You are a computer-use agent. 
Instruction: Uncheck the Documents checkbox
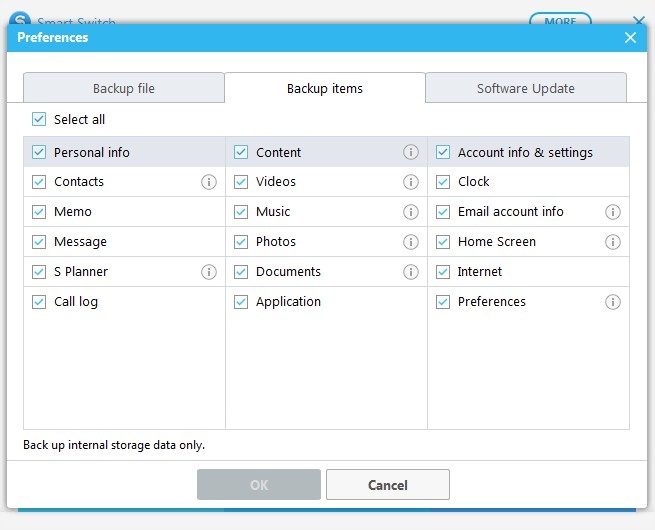coord(241,272)
